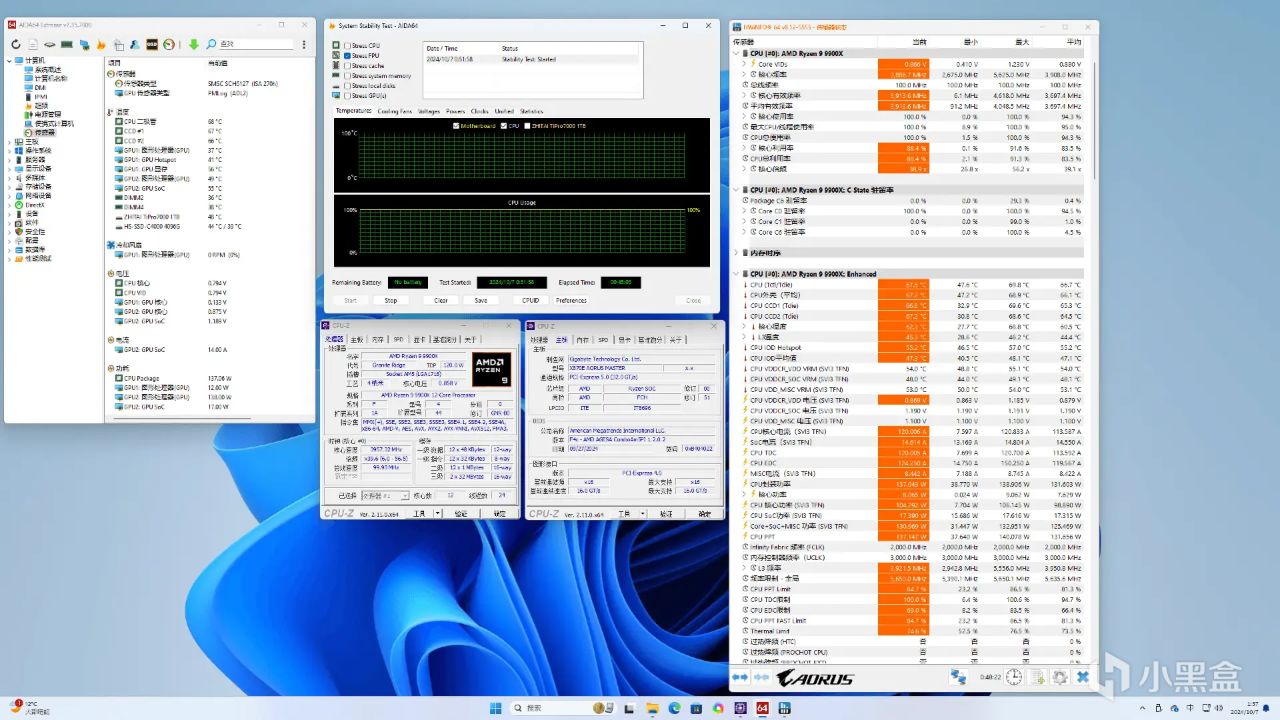Screen dimensions: 1280x720
Task: Click the HWiNFO left-right expand arrows icon
Action: [740, 677]
